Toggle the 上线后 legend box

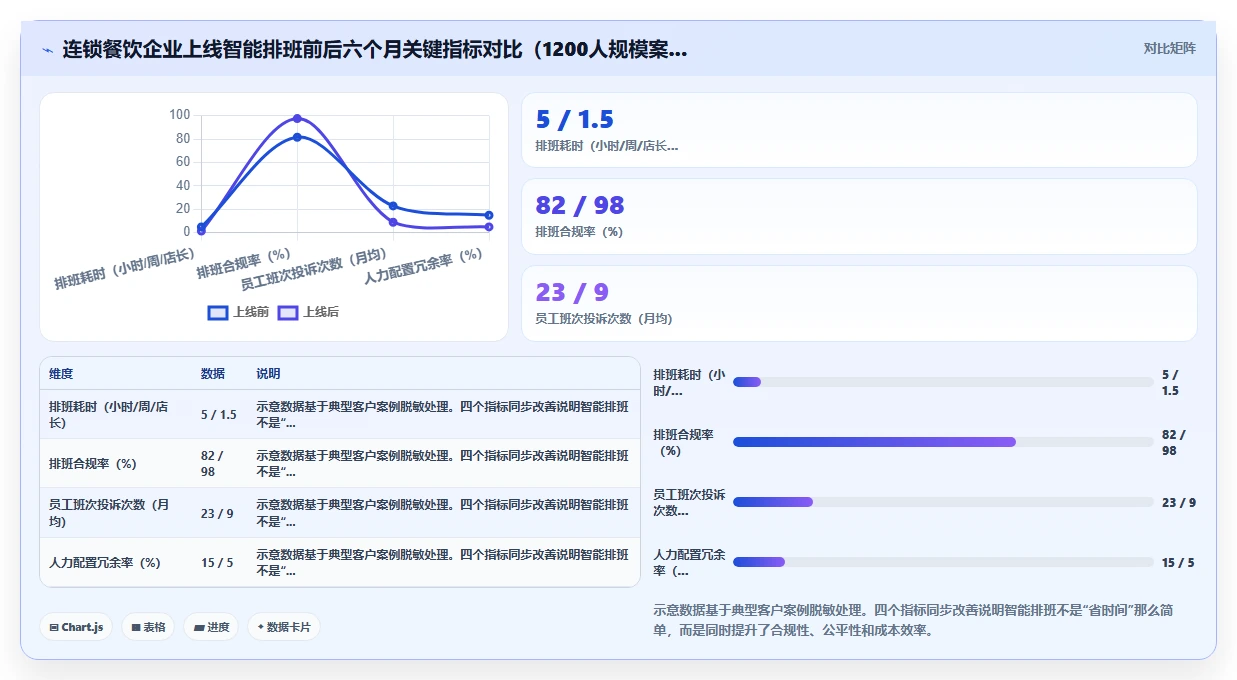[288, 312]
